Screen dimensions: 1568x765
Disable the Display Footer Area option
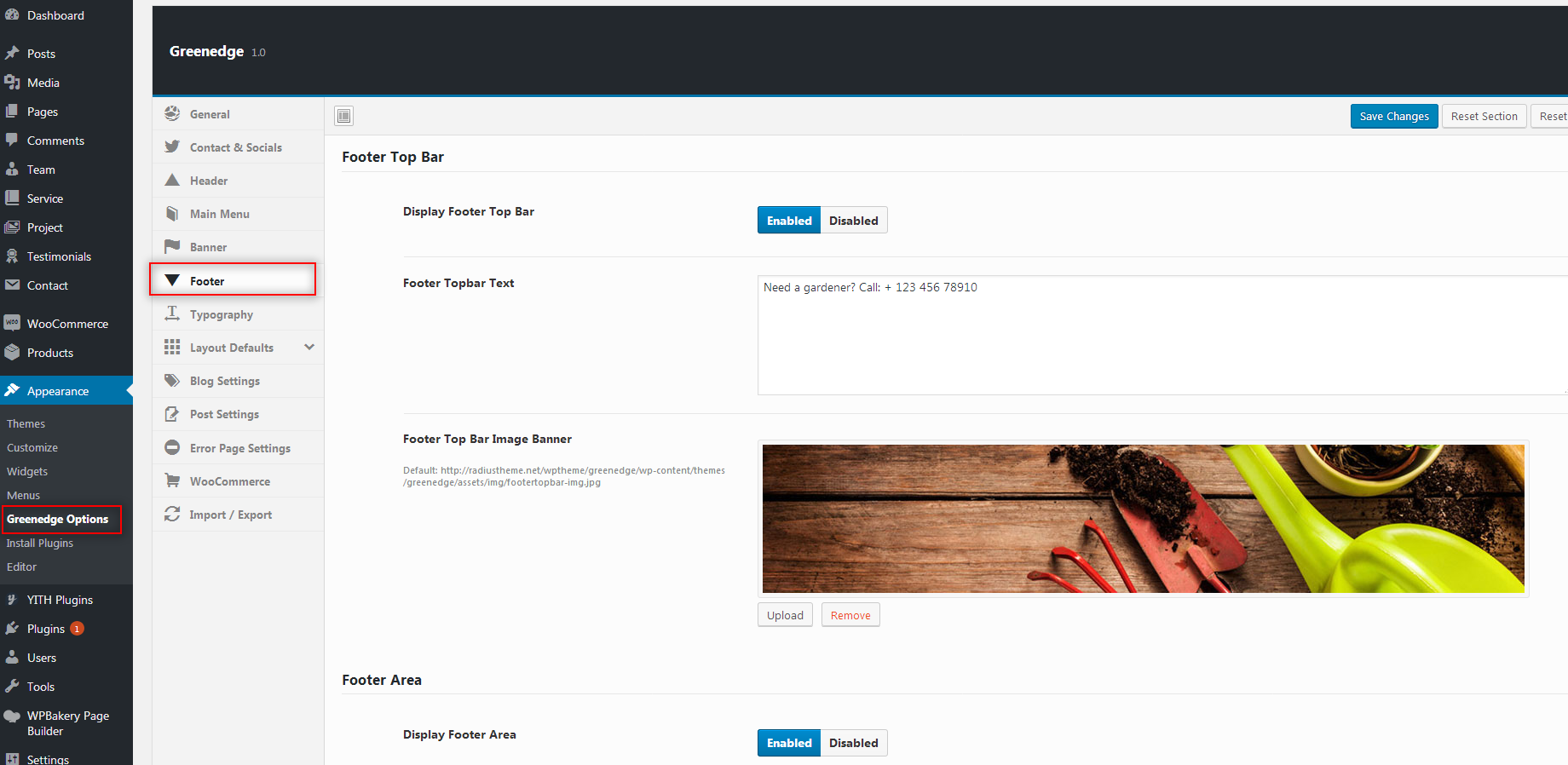(x=854, y=743)
